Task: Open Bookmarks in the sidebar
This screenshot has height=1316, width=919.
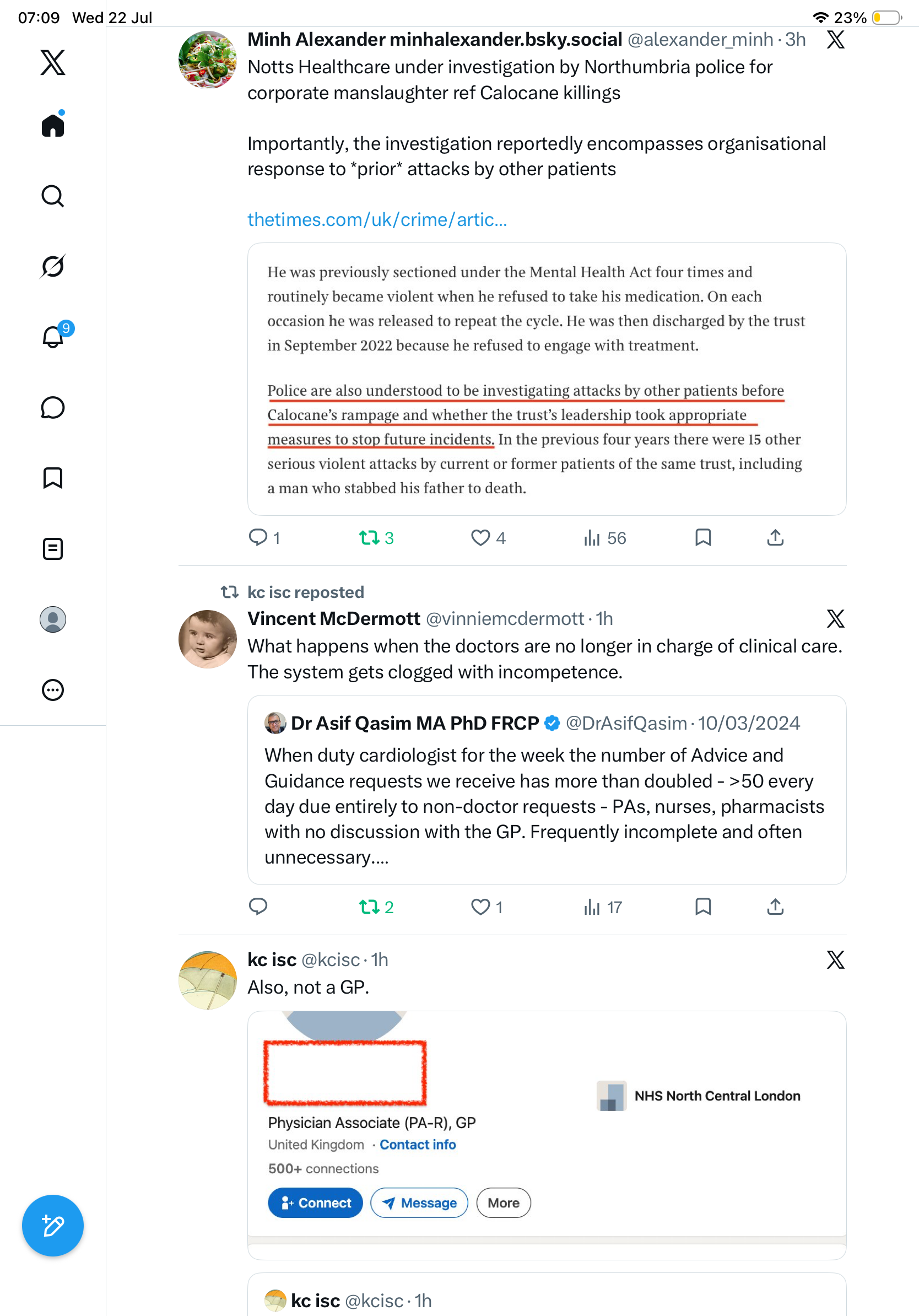Action: pos(53,478)
